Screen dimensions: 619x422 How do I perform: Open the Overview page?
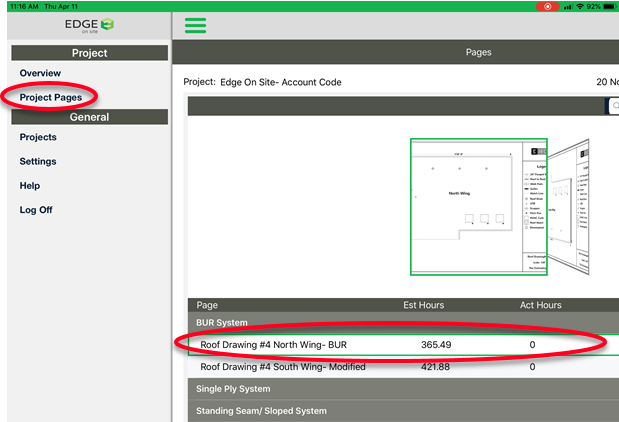point(40,73)
